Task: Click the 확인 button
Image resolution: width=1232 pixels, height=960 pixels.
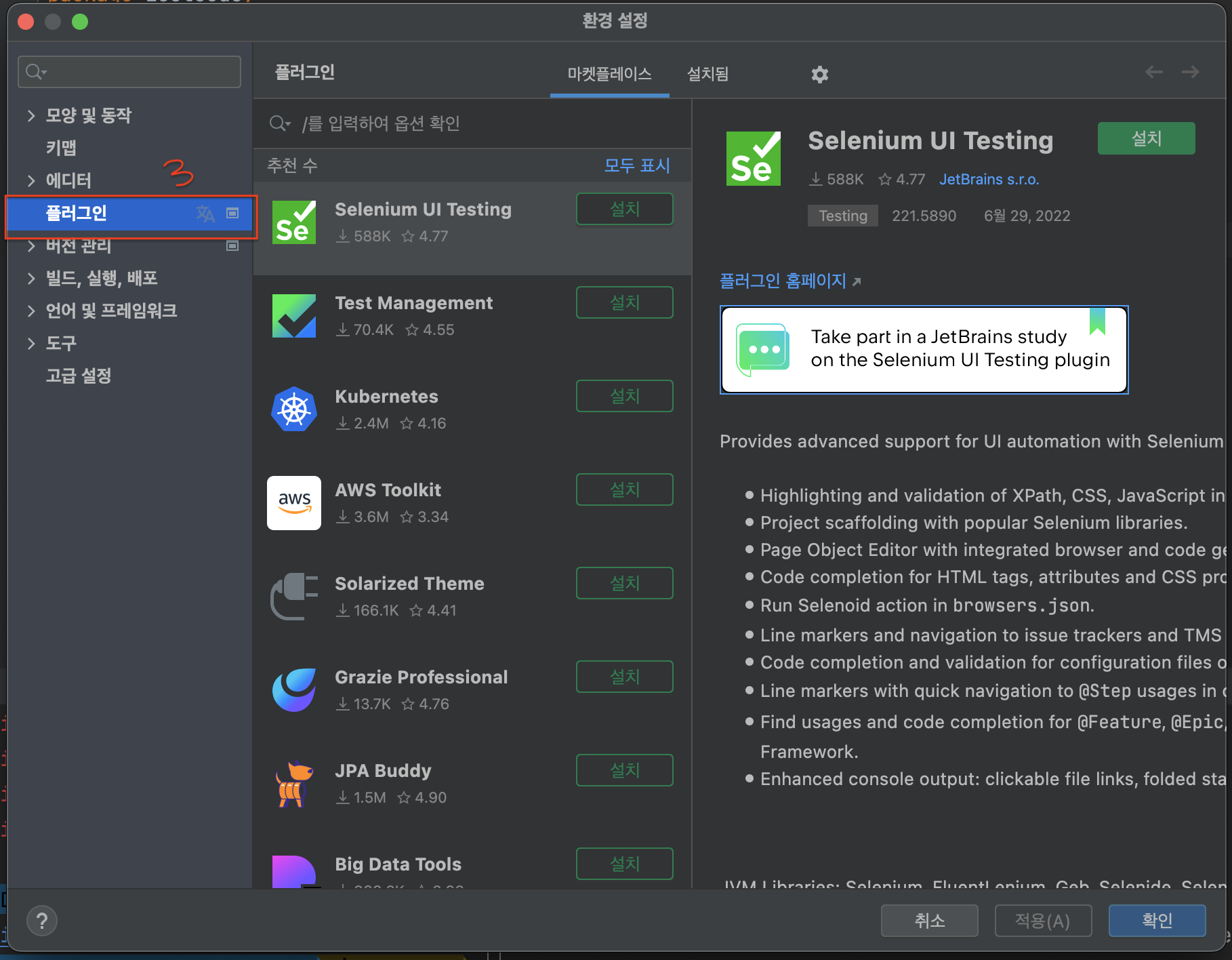Action: pyautogui.click(x=1157, y=921)
